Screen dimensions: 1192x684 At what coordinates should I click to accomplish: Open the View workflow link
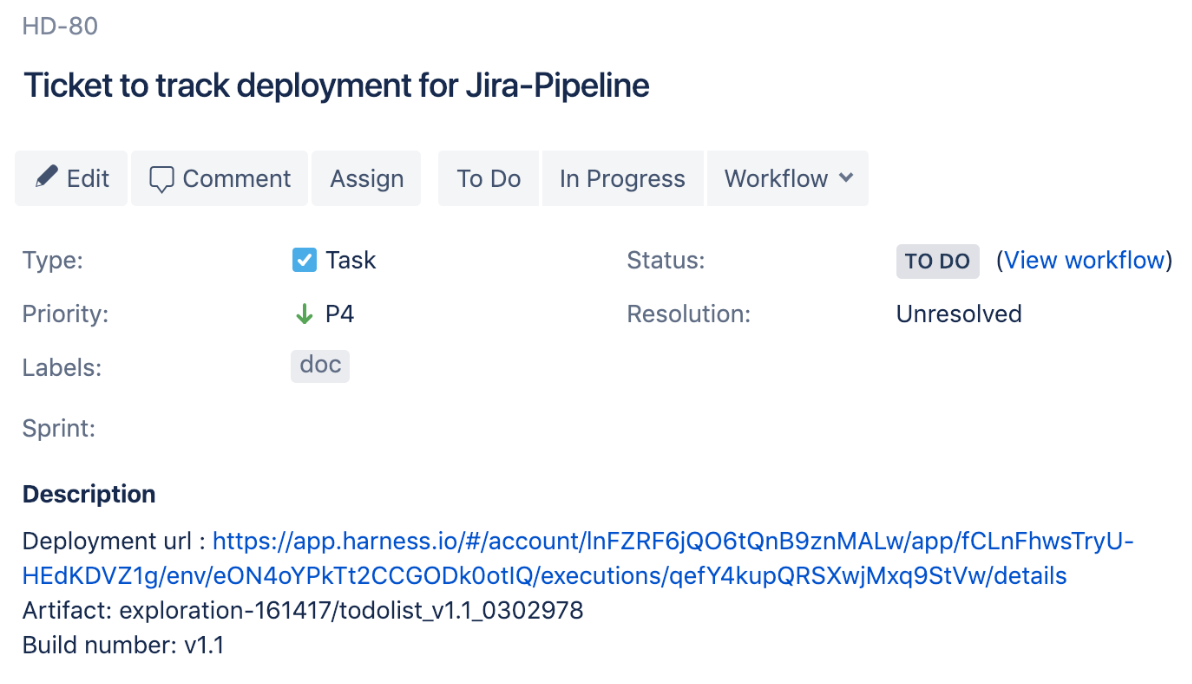coord(1084,261)
